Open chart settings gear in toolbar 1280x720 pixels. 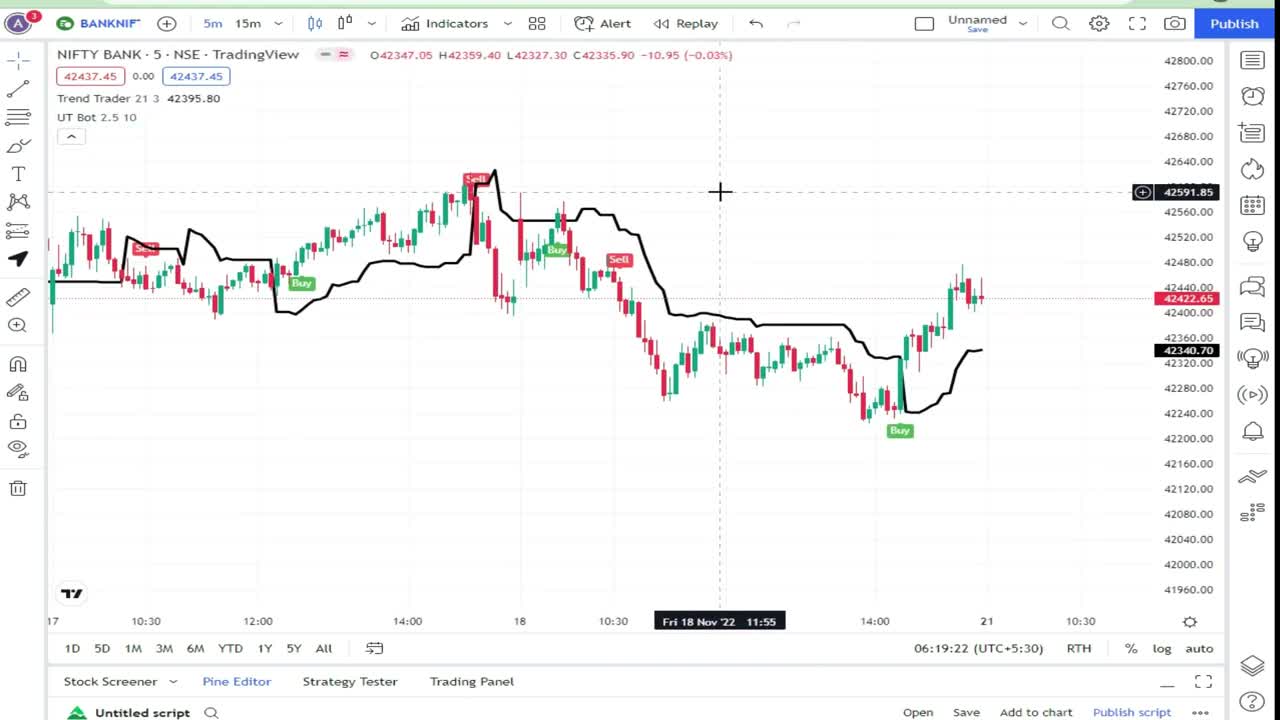(x=1099, y=23)
